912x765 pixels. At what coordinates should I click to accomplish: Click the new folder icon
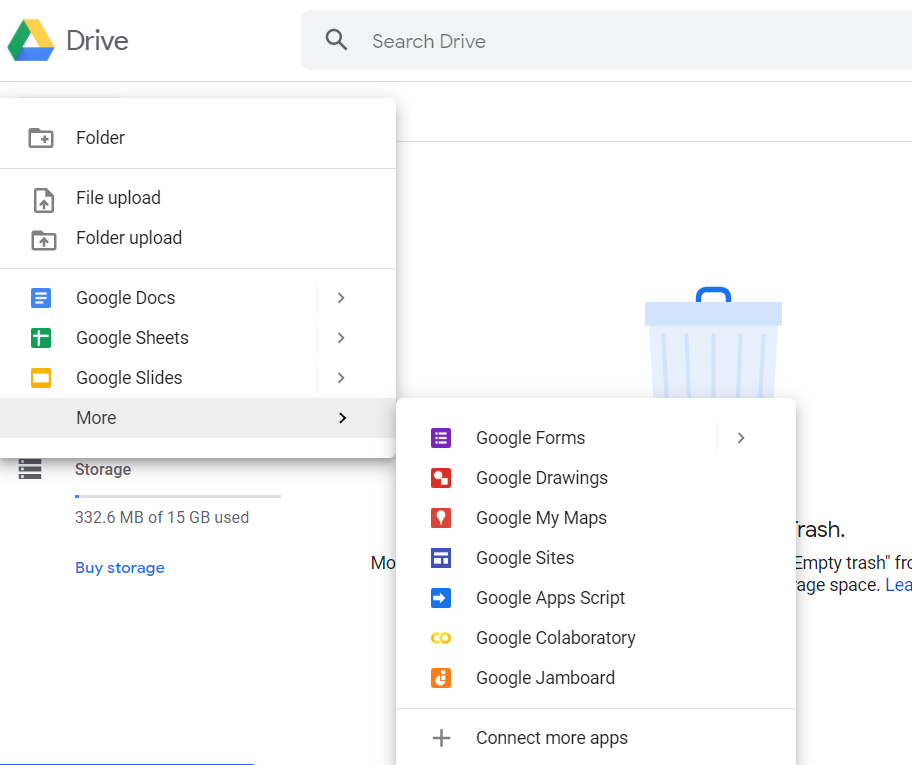[41, 138]
